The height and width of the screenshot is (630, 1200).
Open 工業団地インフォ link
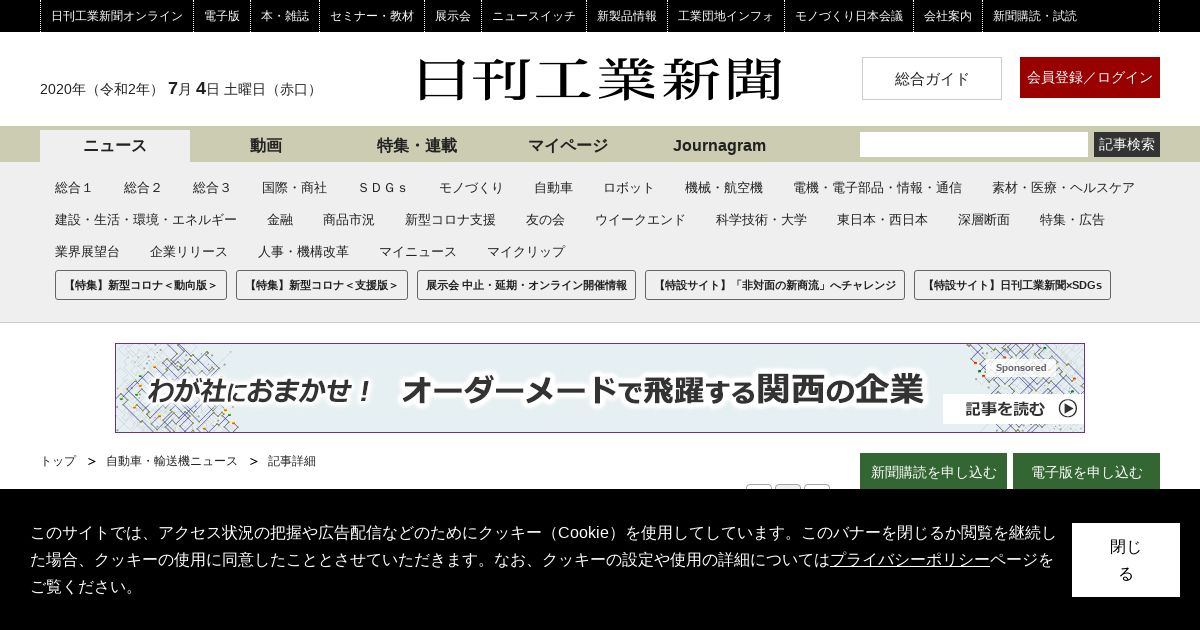click(726, 16)
